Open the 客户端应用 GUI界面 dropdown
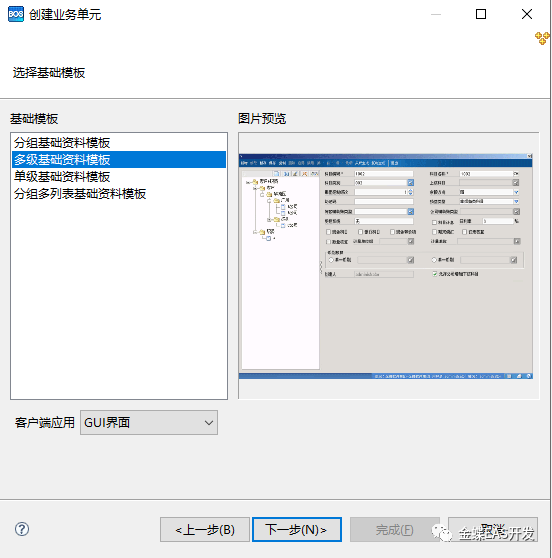Image resolution: width=552 pixels, height=558 pixels. pos(149,422)
